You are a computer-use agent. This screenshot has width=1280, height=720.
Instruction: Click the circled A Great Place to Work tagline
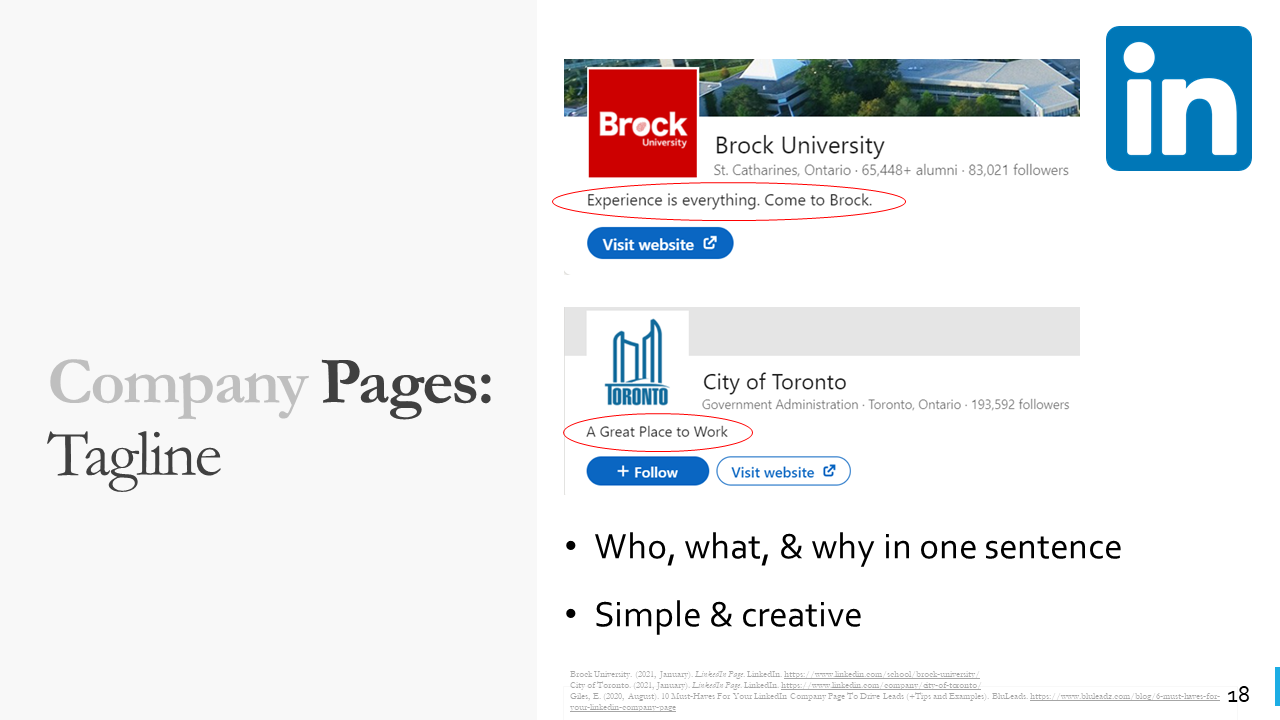click(x=657, y=432)
